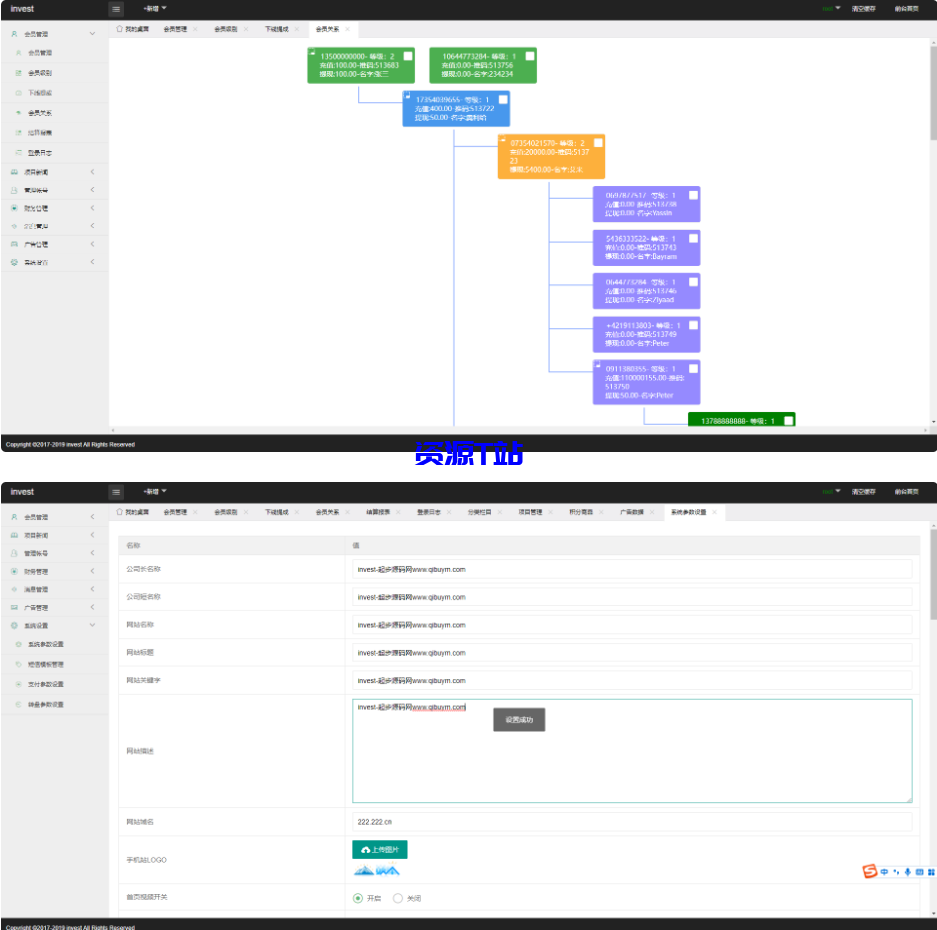Image resolution: width=937 pixels, height=930 pixels.
Task: Collapse the blue 17354039655 tree node
Action: click(408, 97)
